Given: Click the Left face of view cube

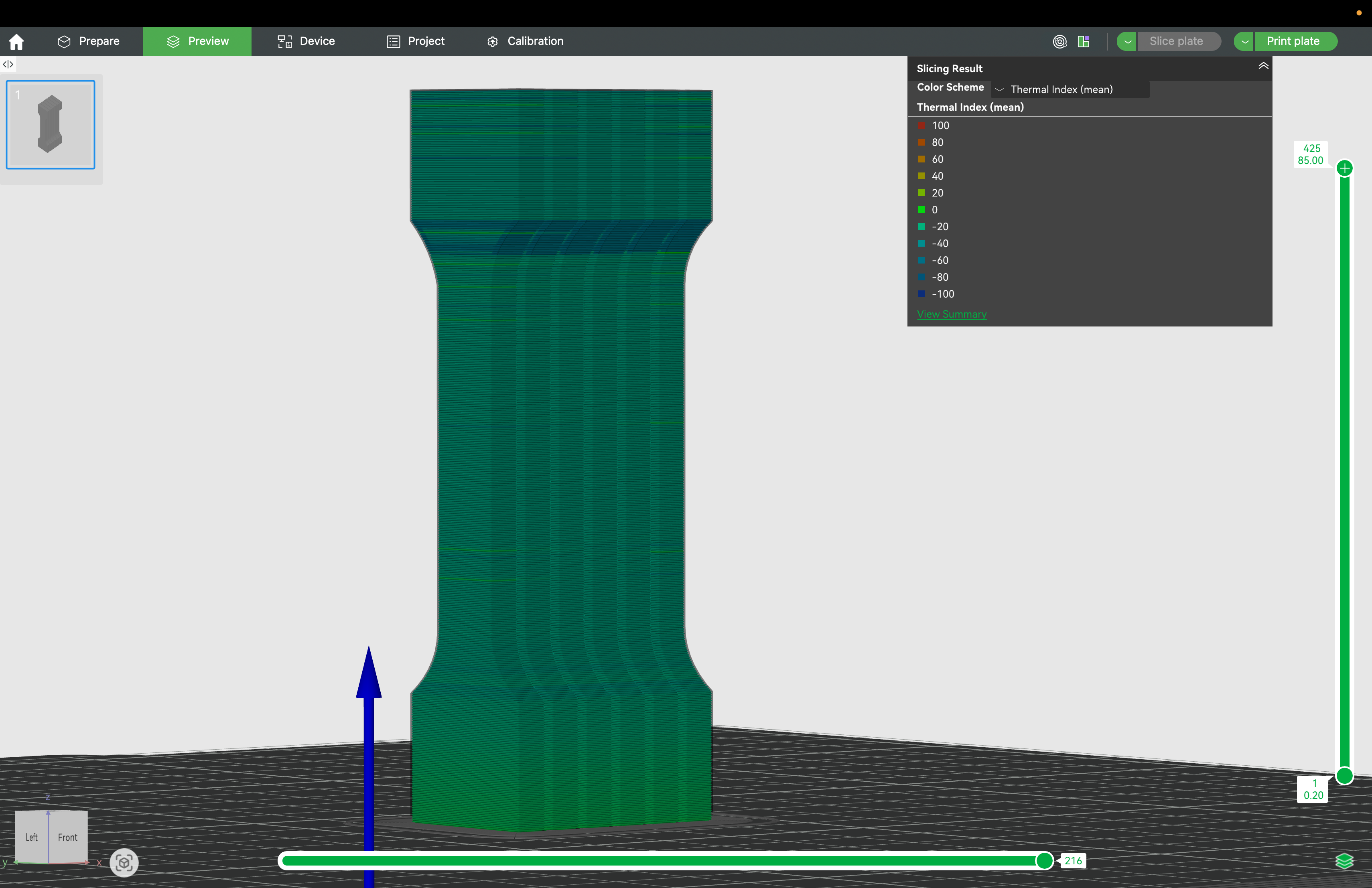Looking at the screenshot, I should click(32, 837).
